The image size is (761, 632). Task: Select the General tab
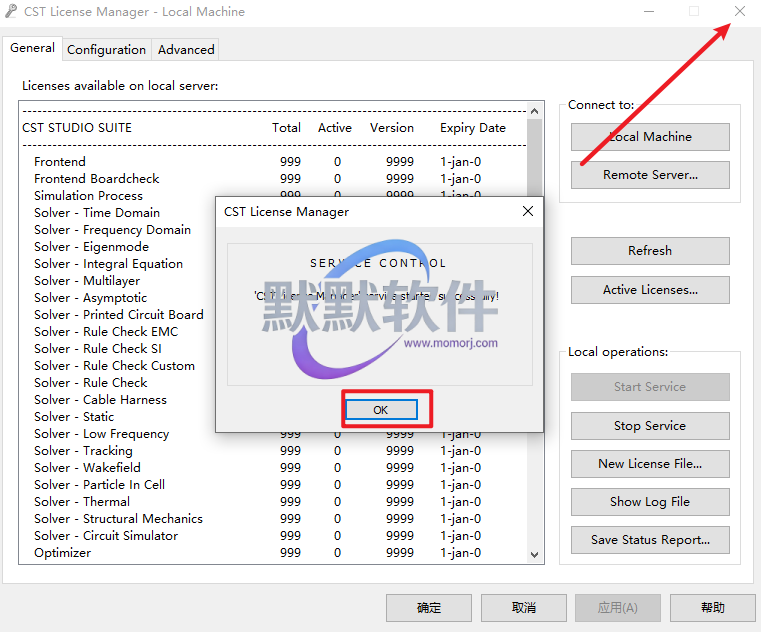point(32,48)
